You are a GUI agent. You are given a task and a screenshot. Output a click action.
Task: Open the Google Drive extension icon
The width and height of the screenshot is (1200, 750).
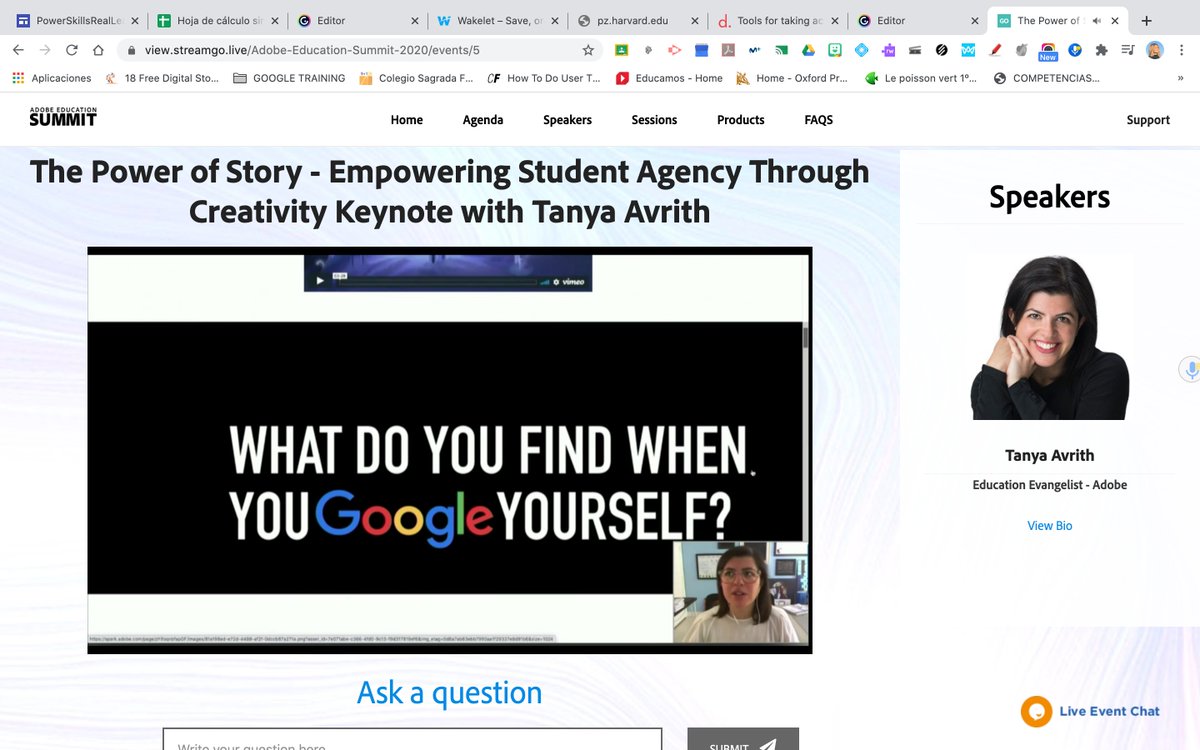click(808, 50)
